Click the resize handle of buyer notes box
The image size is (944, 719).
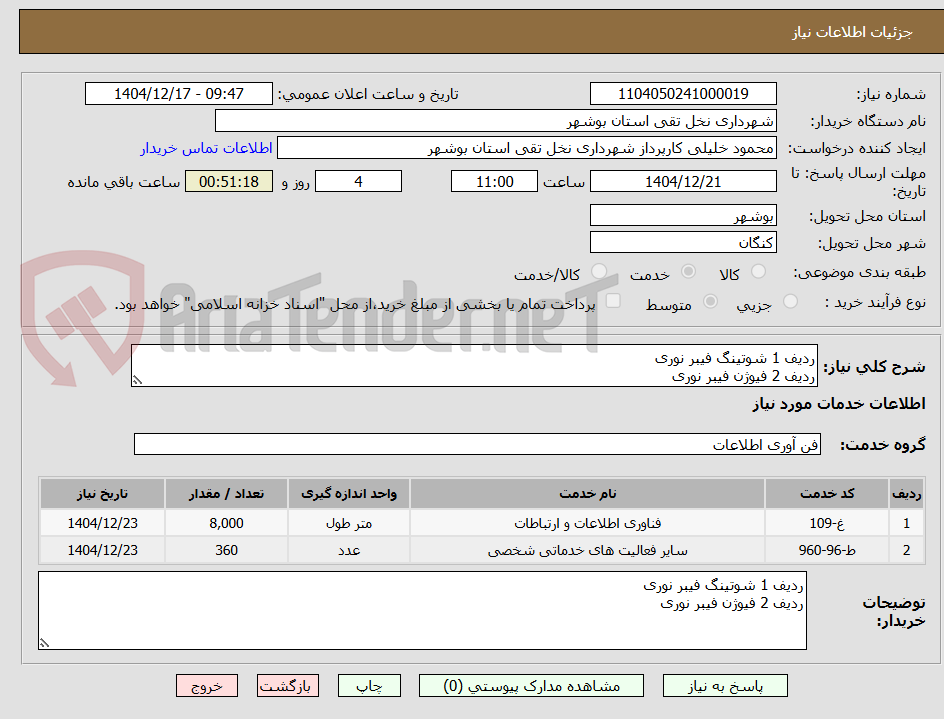[44, 643]
